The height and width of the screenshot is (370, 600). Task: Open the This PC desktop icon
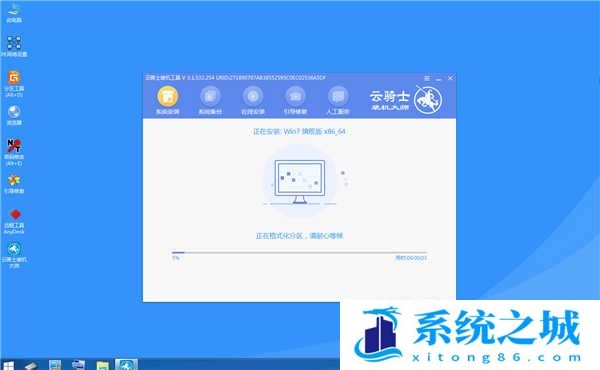(x=14, y=13)
